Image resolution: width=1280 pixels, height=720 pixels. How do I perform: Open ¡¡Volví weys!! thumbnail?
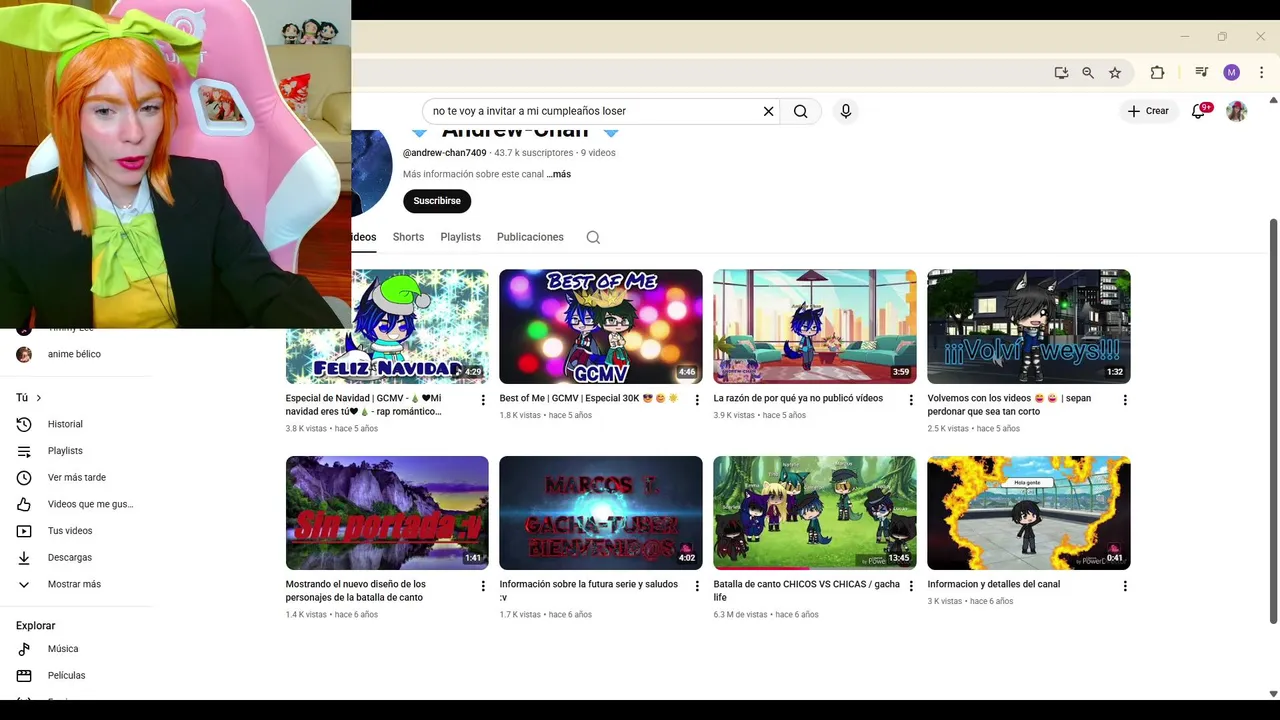pos(1029,326)
